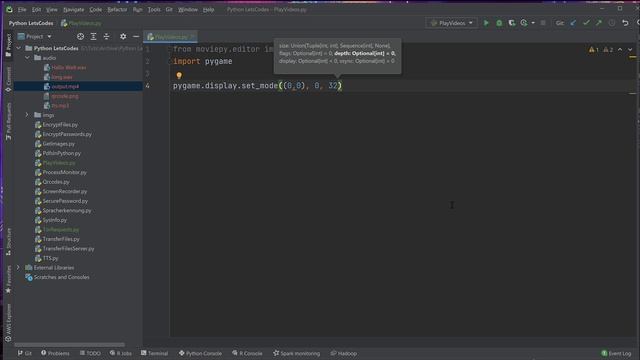Open the File menu

coord(22,9)
